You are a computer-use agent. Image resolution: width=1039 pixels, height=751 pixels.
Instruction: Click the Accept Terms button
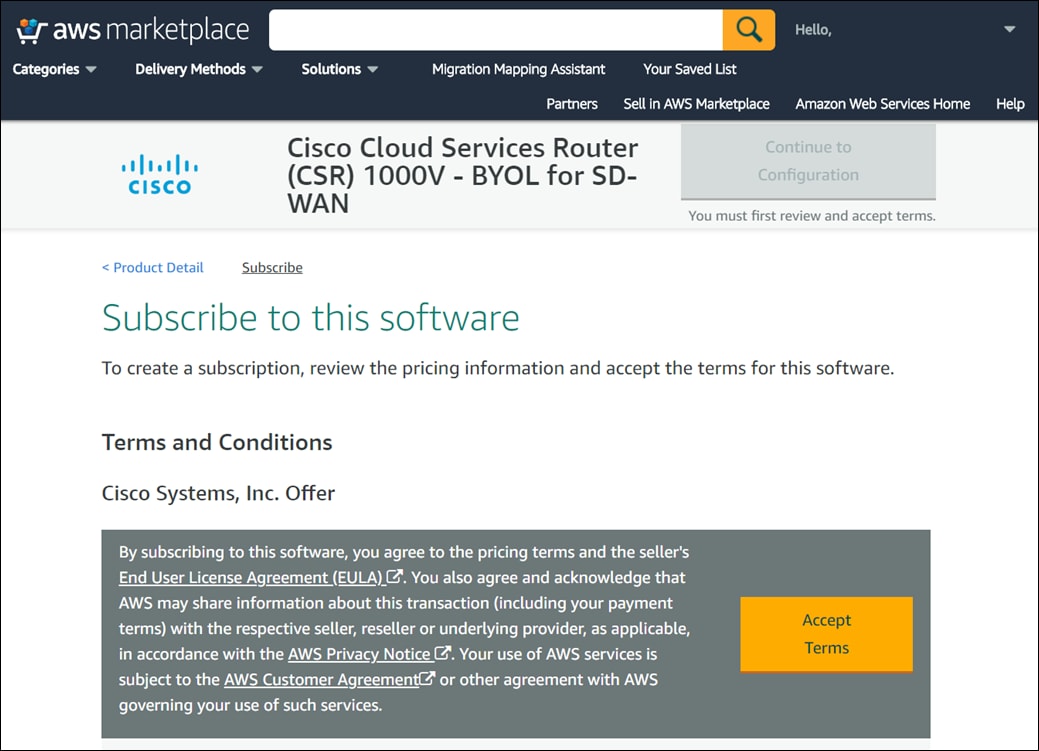tap(826, 634)
